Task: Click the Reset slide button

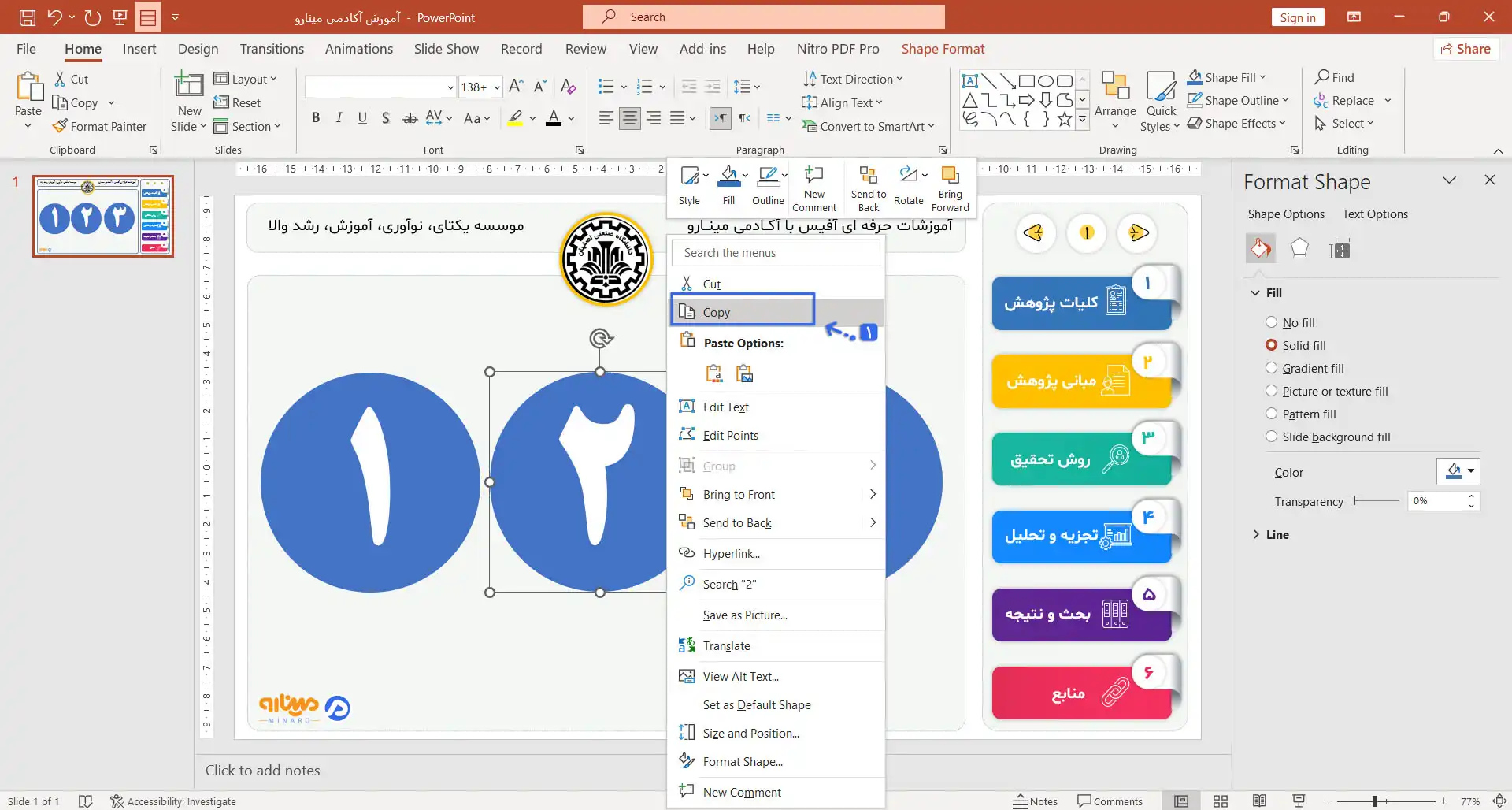Action: click(237, 102)
